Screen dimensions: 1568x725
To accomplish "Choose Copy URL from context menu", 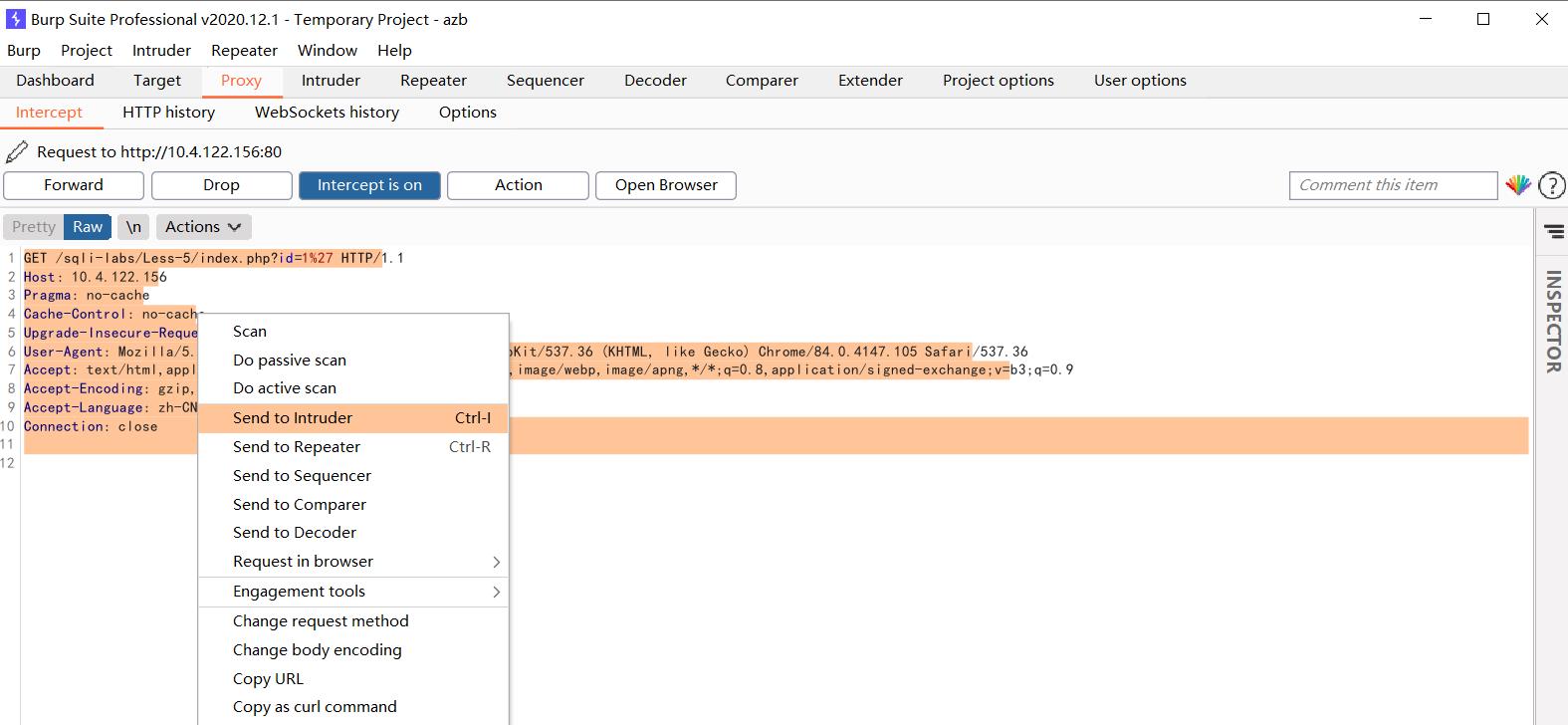I will [353, 679].
